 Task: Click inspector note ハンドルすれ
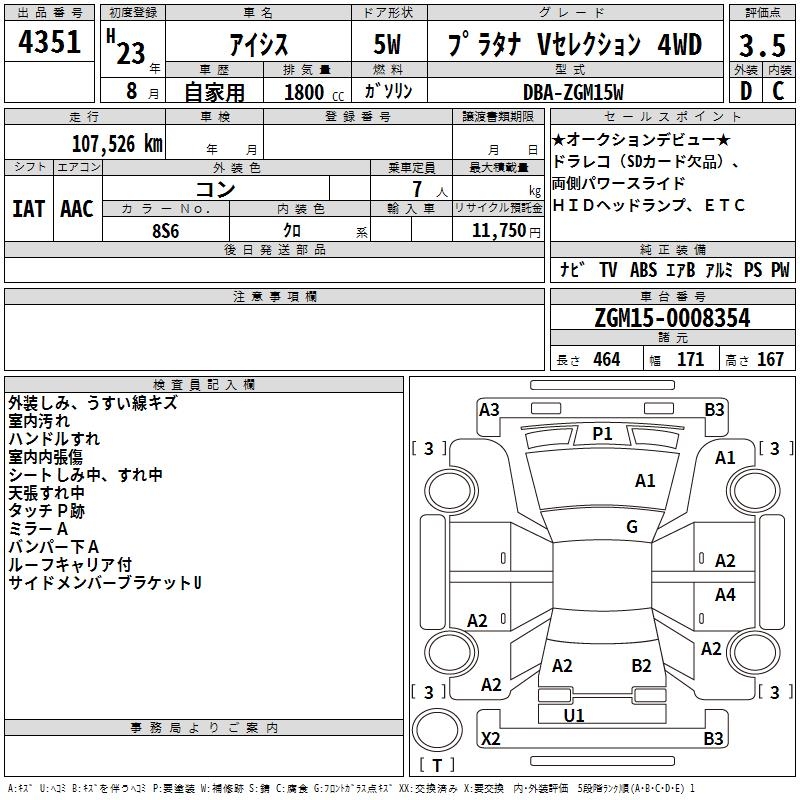(x=54, y=439)
